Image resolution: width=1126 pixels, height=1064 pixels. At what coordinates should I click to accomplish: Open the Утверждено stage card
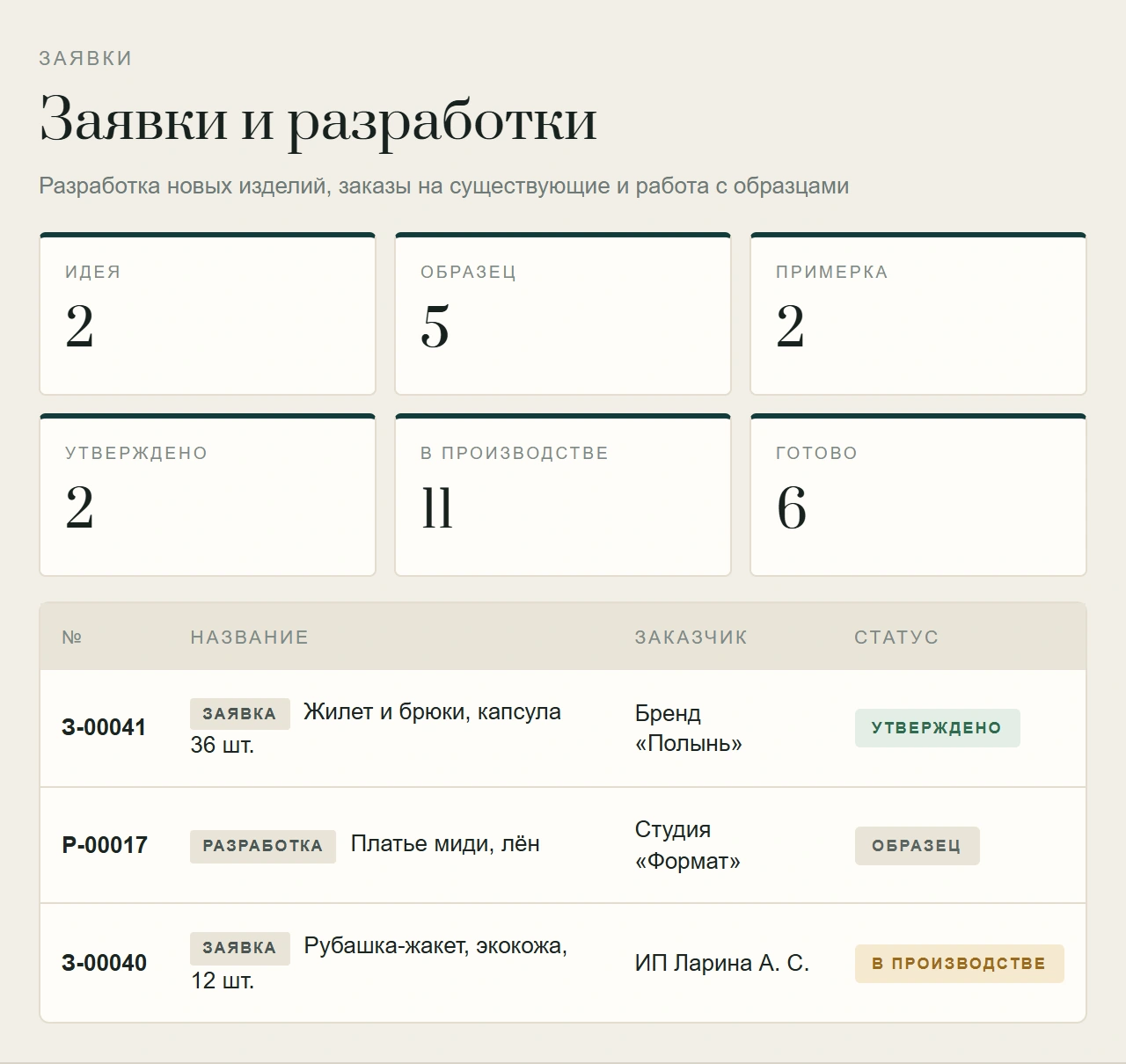(208, 495)
